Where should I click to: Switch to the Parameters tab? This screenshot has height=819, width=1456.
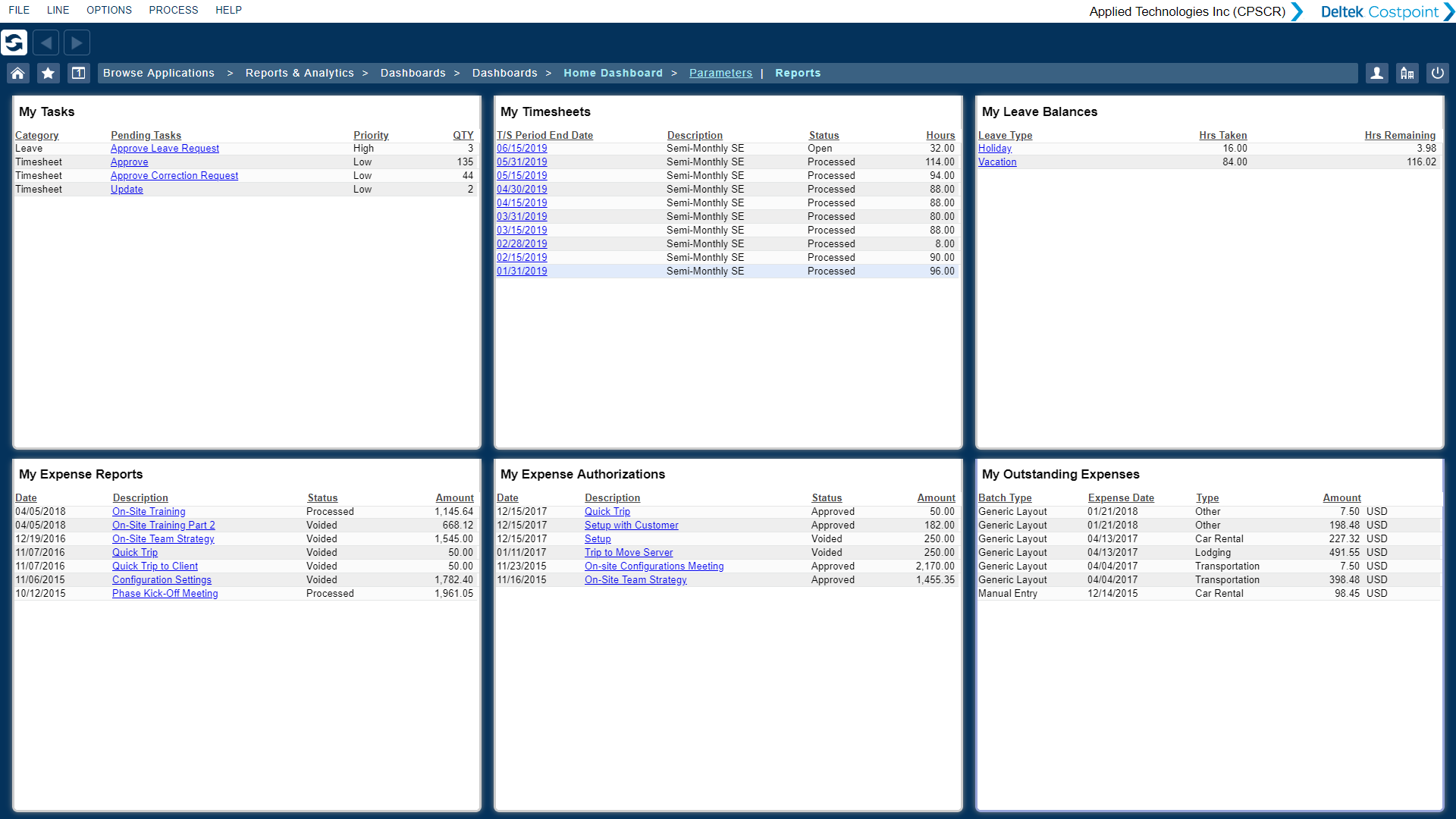pos(720,73)
